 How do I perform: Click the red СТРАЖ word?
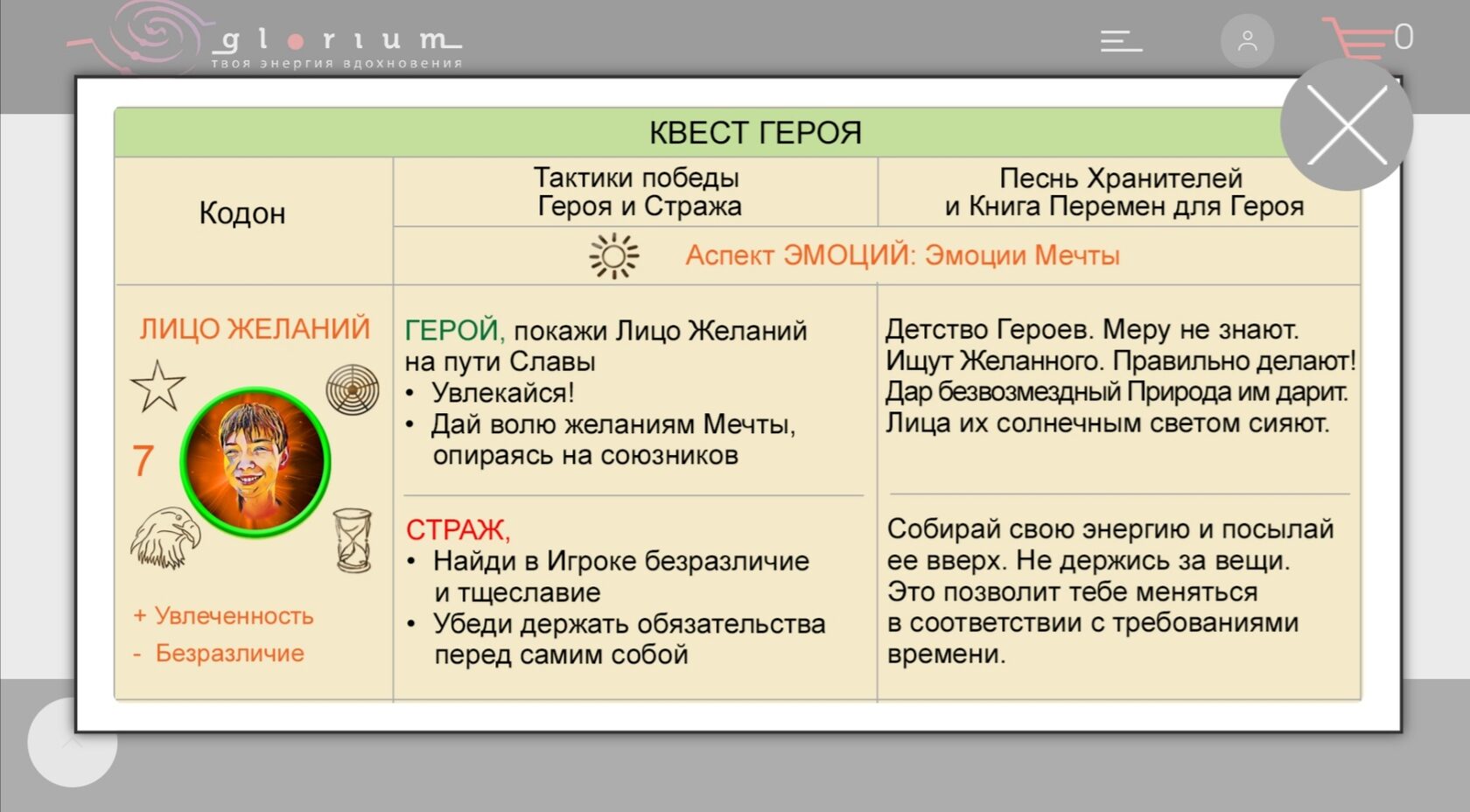click(458, 529)
